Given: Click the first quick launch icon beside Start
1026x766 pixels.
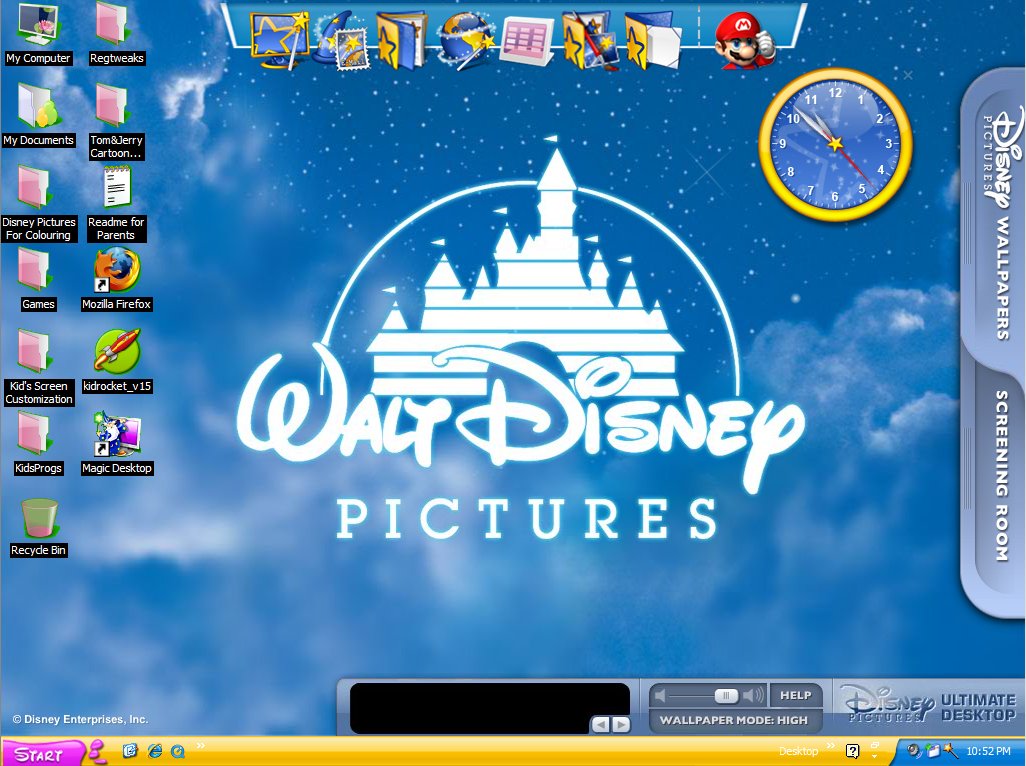Looking at the screenshot, I should pos(130,751).
